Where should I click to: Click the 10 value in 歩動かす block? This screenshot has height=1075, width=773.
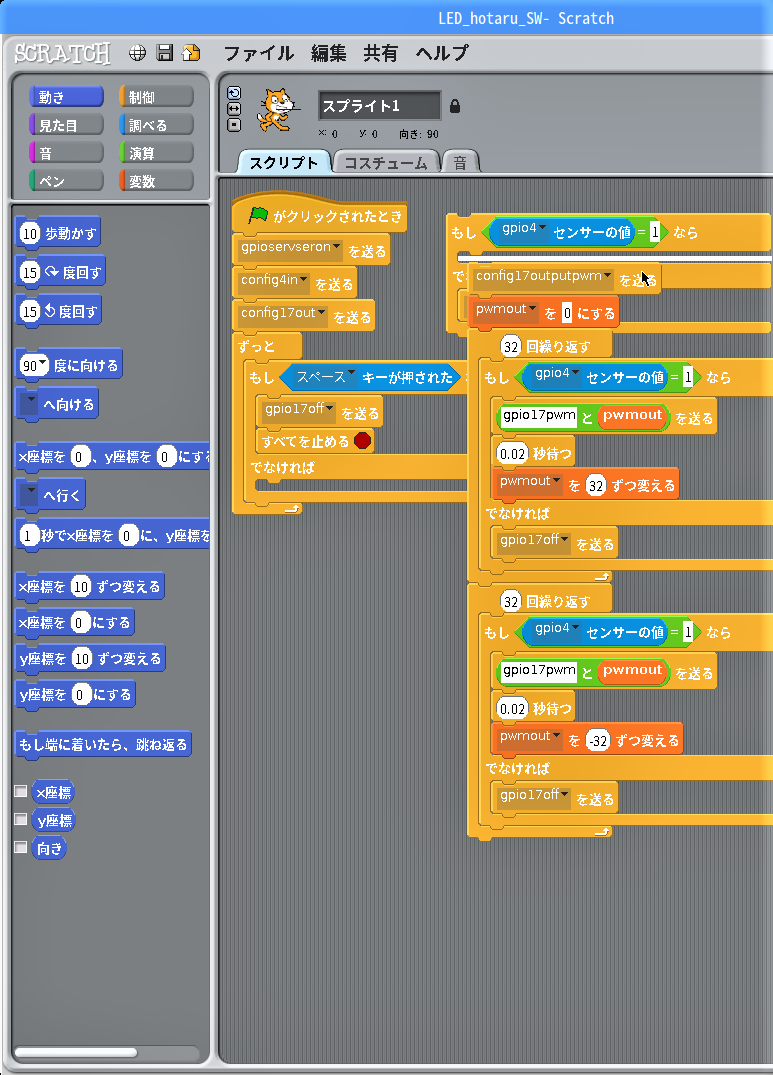tap(29, 234)
